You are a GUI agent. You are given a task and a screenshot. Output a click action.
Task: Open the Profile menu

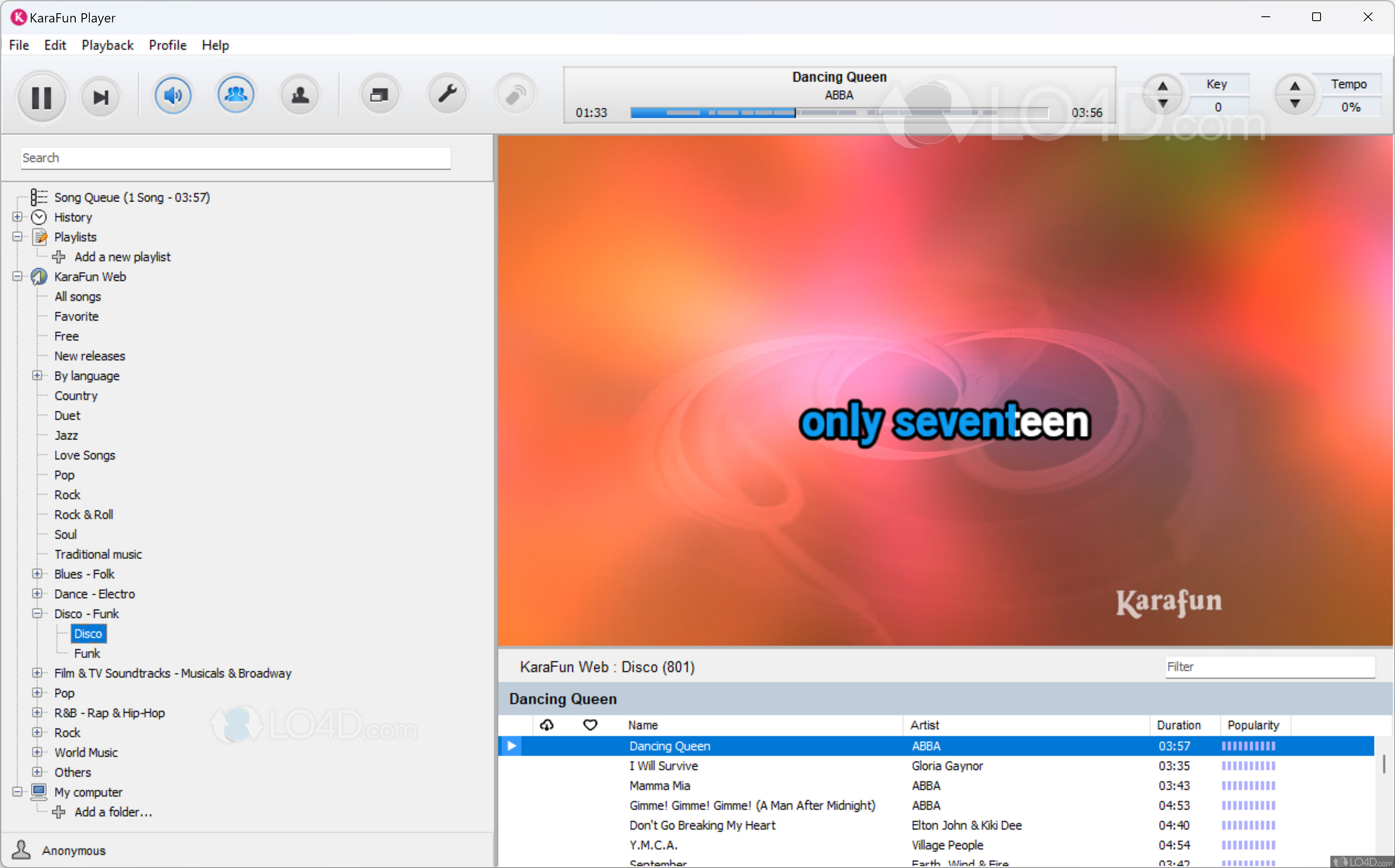pos(167,45)
